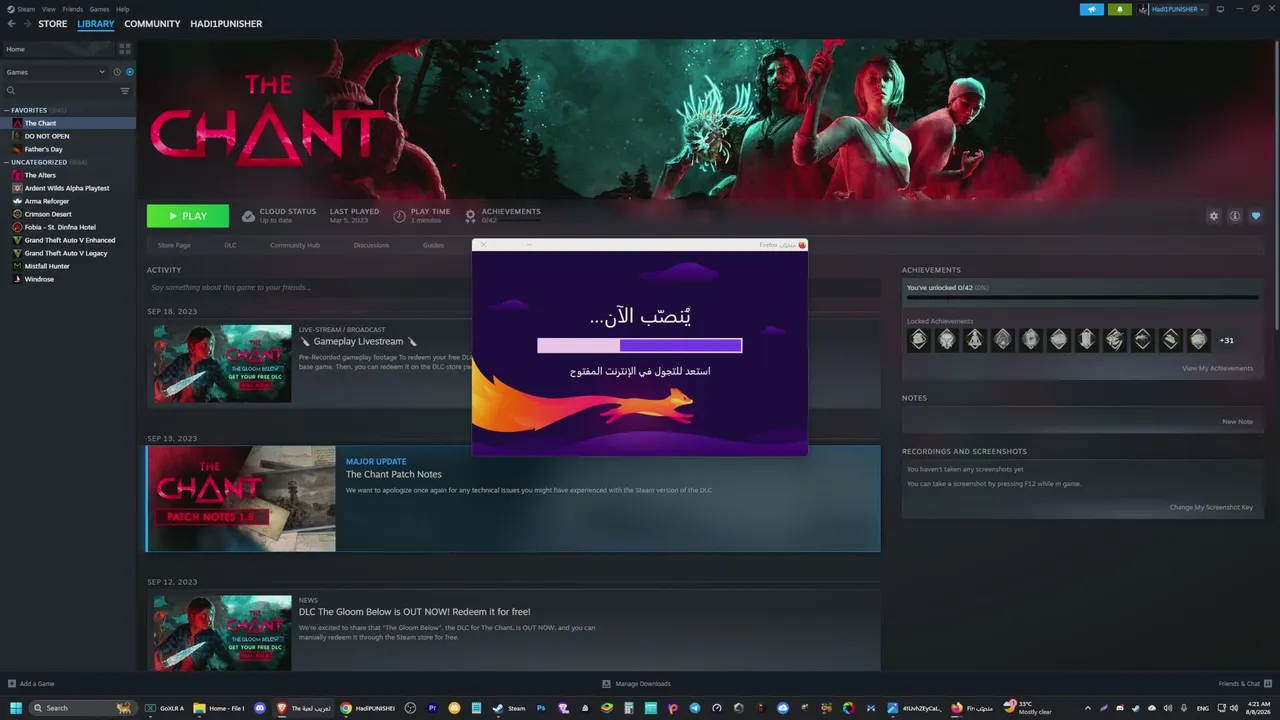This screenshot has height=720, width=1280.
Task: Go back with the left arrow
Action: 12,24
